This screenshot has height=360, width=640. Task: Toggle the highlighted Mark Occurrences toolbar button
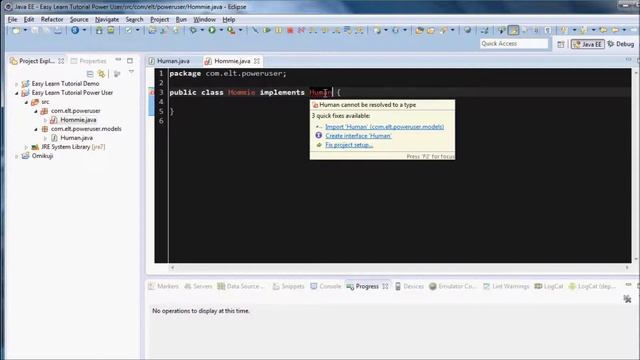513,30
